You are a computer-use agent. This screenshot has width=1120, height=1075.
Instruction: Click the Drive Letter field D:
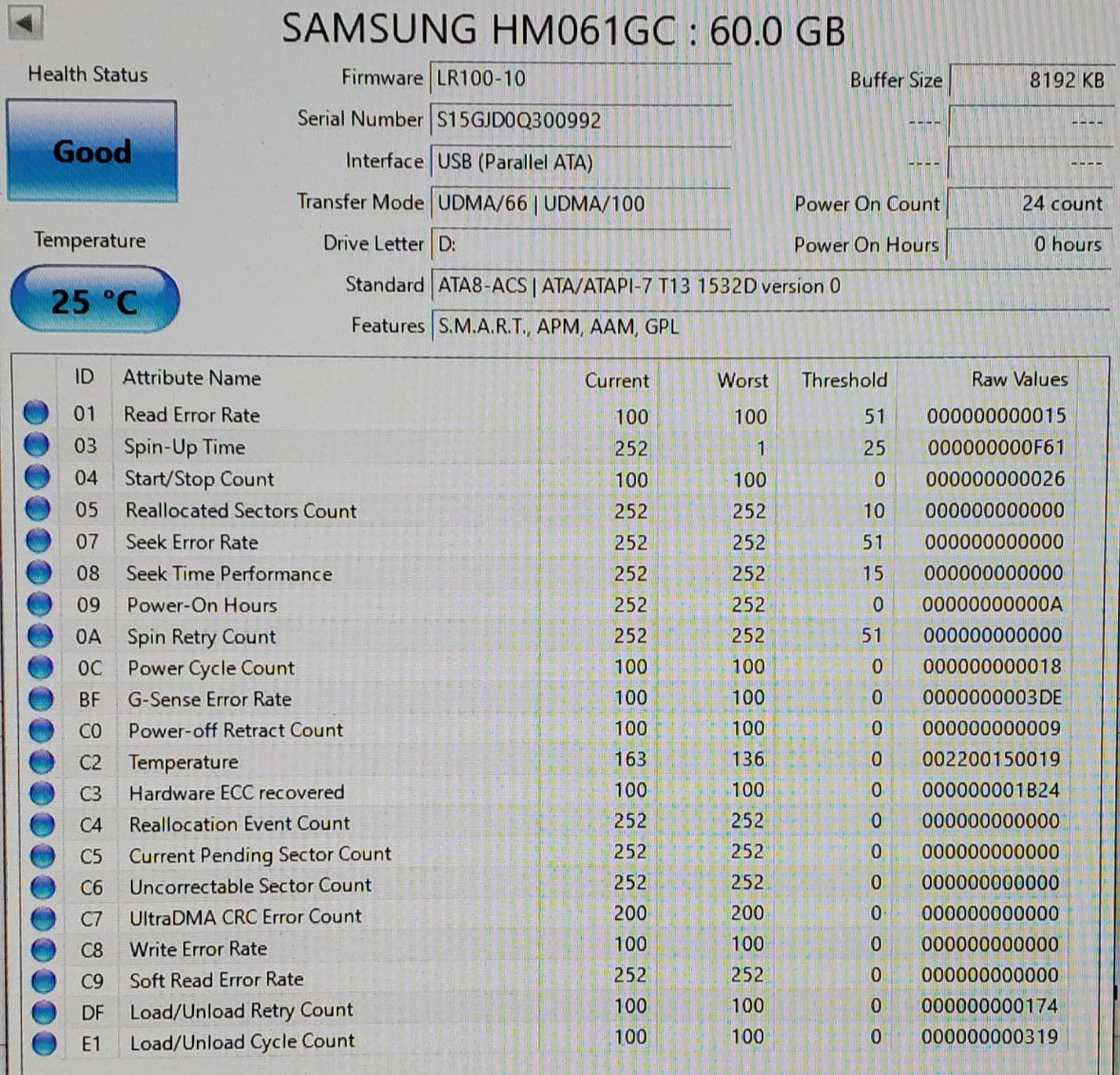click(x=581, y=244)
